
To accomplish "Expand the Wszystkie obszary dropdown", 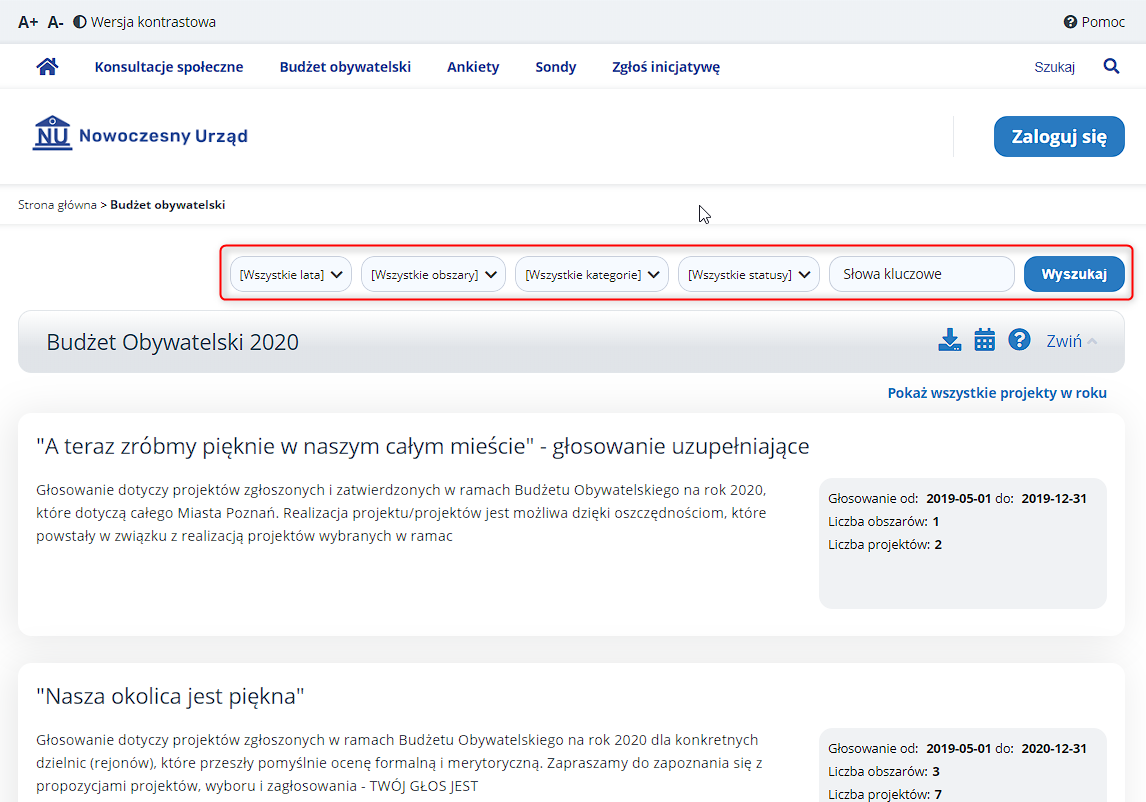I will click(433, 274).
